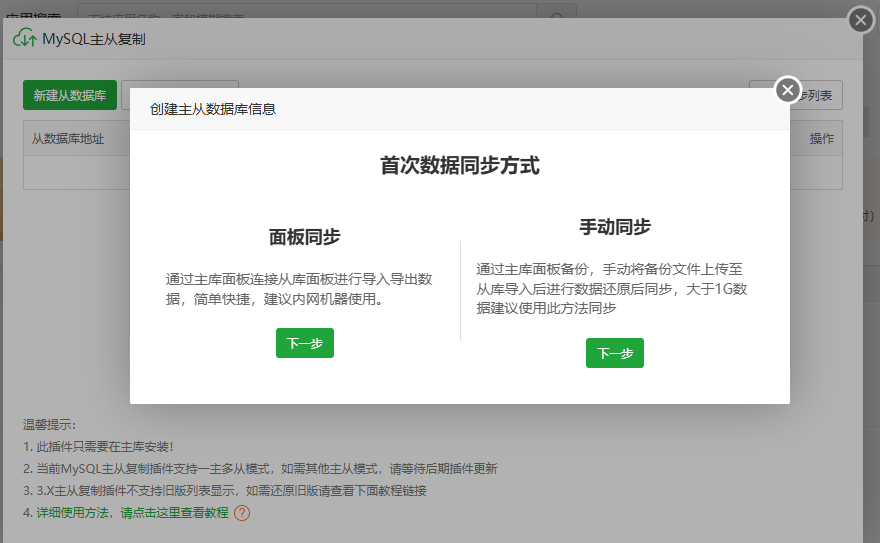
Task: Click tip 3 about 3.X主从复制插件
Action: (x=225, y=491)
